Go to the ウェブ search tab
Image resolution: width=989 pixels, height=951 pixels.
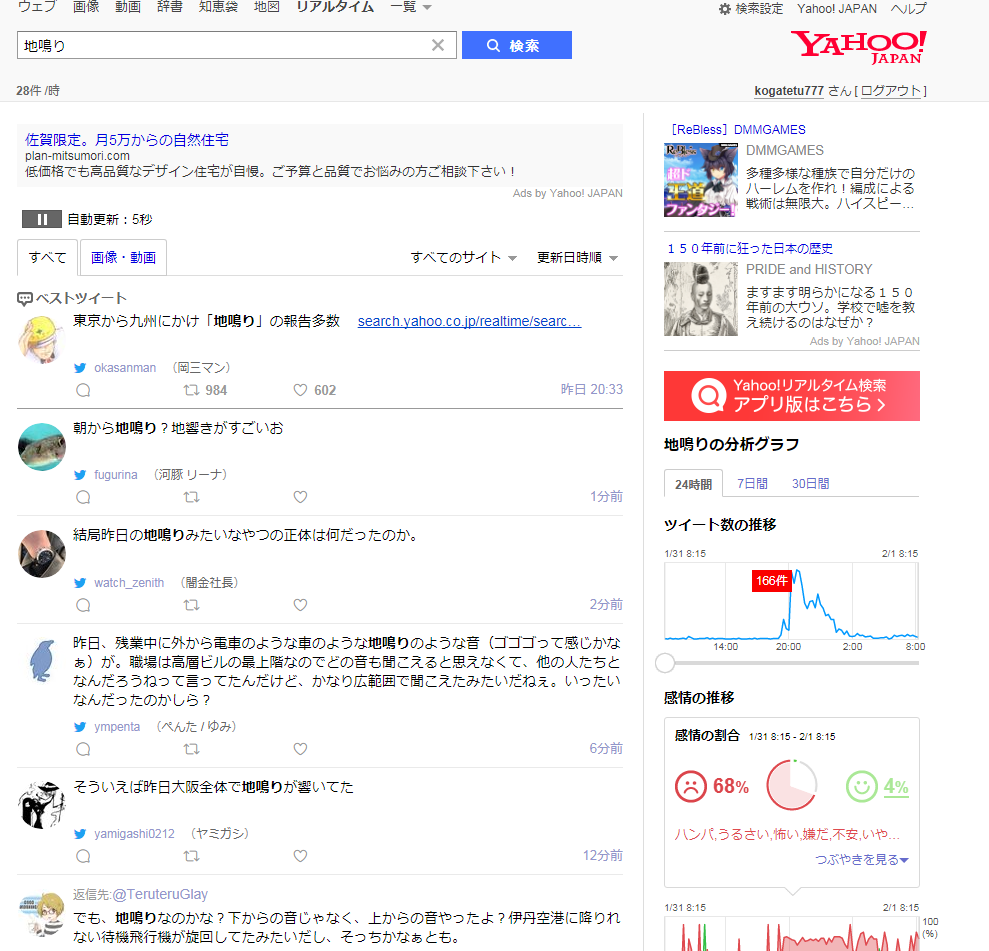click(37, 8)
